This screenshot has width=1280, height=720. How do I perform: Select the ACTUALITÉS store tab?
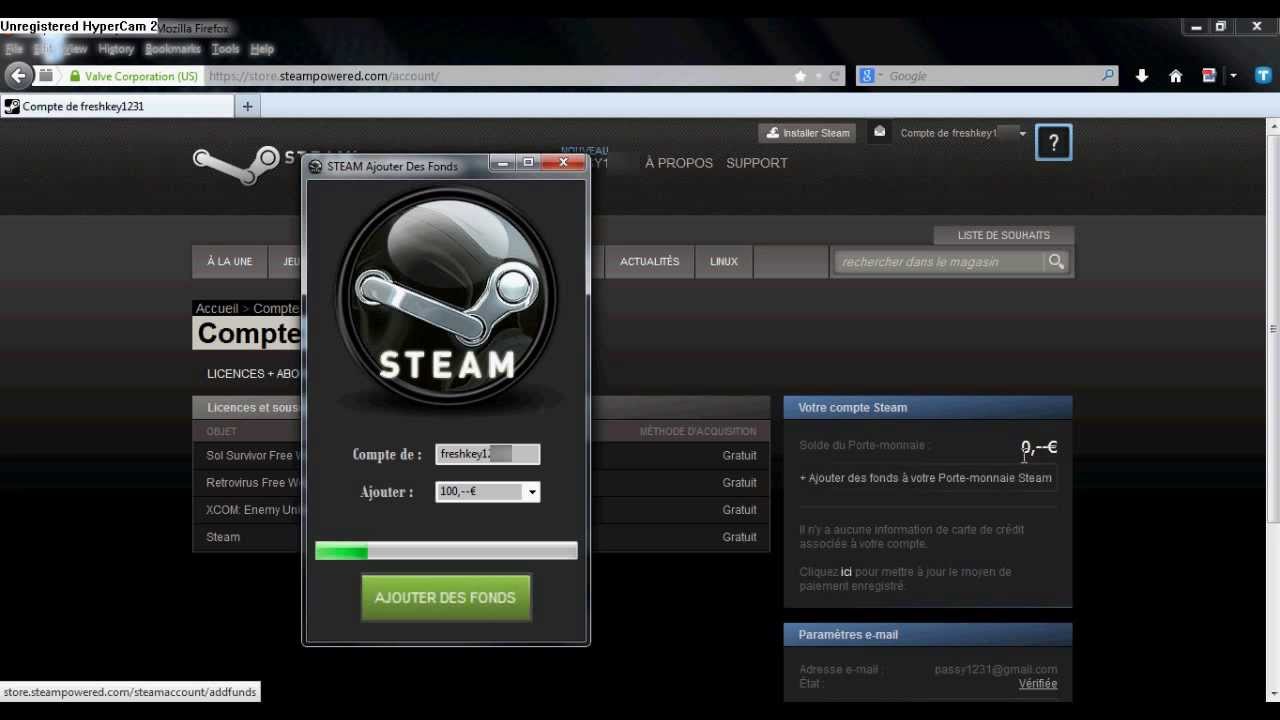[649, 261]
